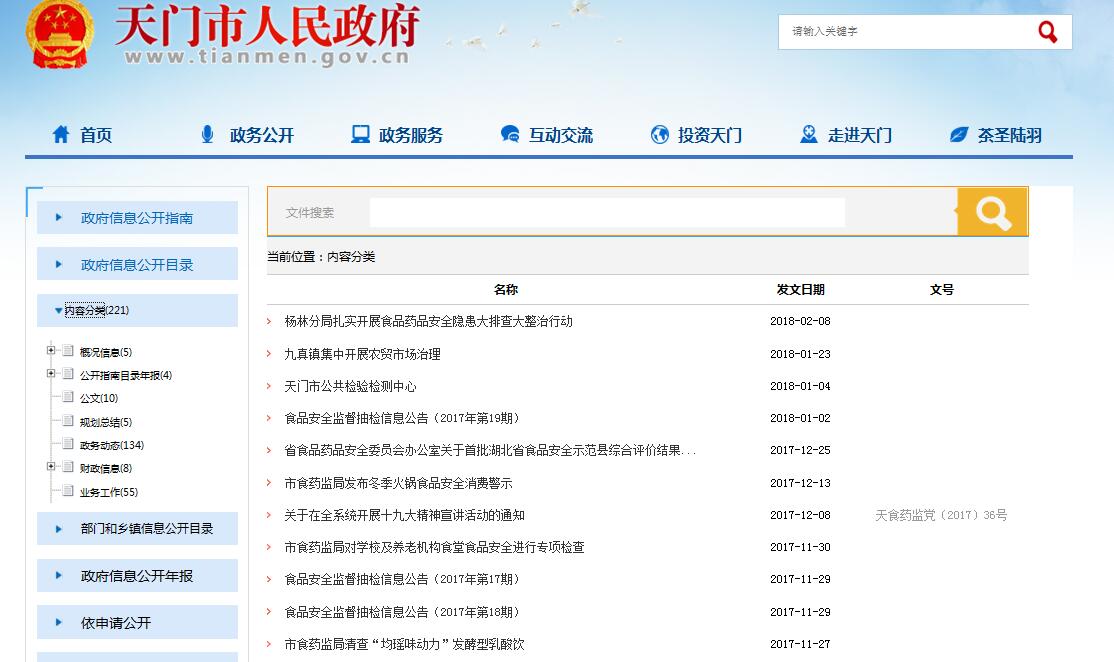Open article 九真镇集中开展农贸市场治理
This screenshot has height=662, width=1114.
tap(362, 354)
